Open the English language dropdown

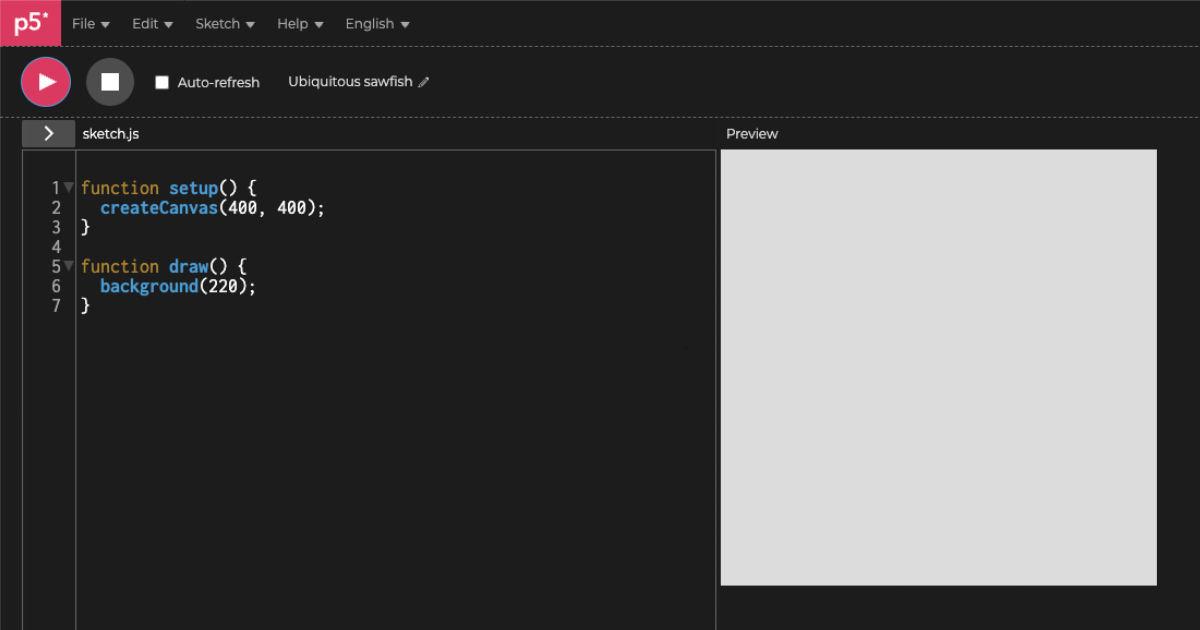click(378, 24)
